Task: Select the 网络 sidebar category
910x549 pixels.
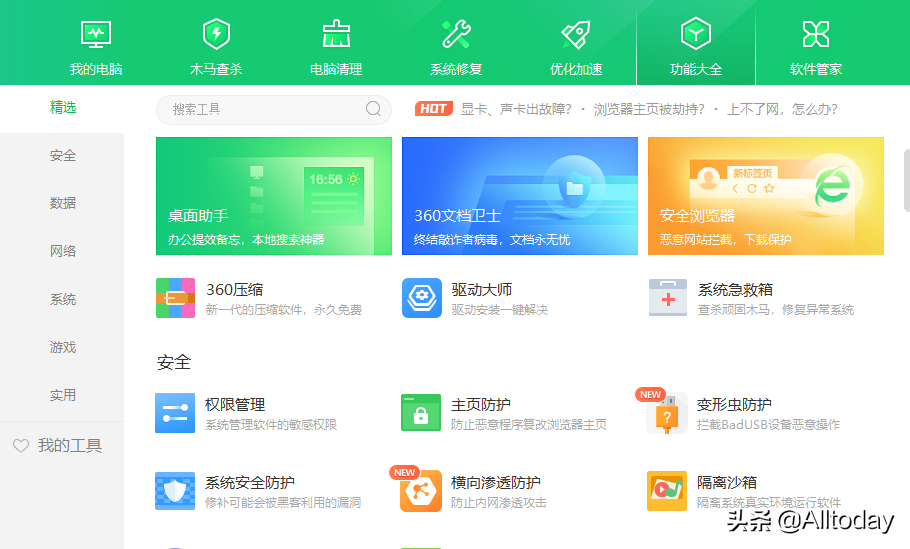Action: [x=63, y=251]
